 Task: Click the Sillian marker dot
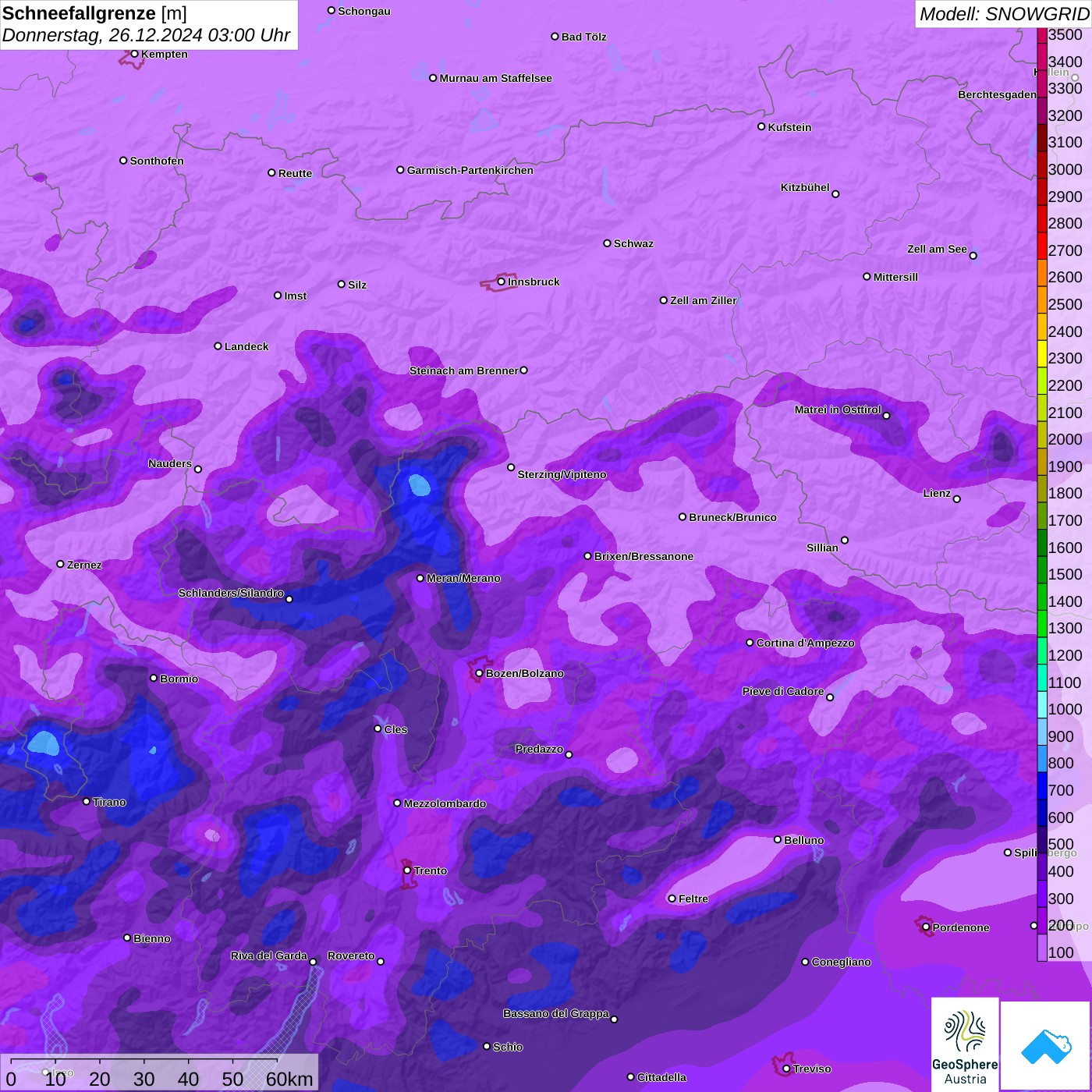845,540
